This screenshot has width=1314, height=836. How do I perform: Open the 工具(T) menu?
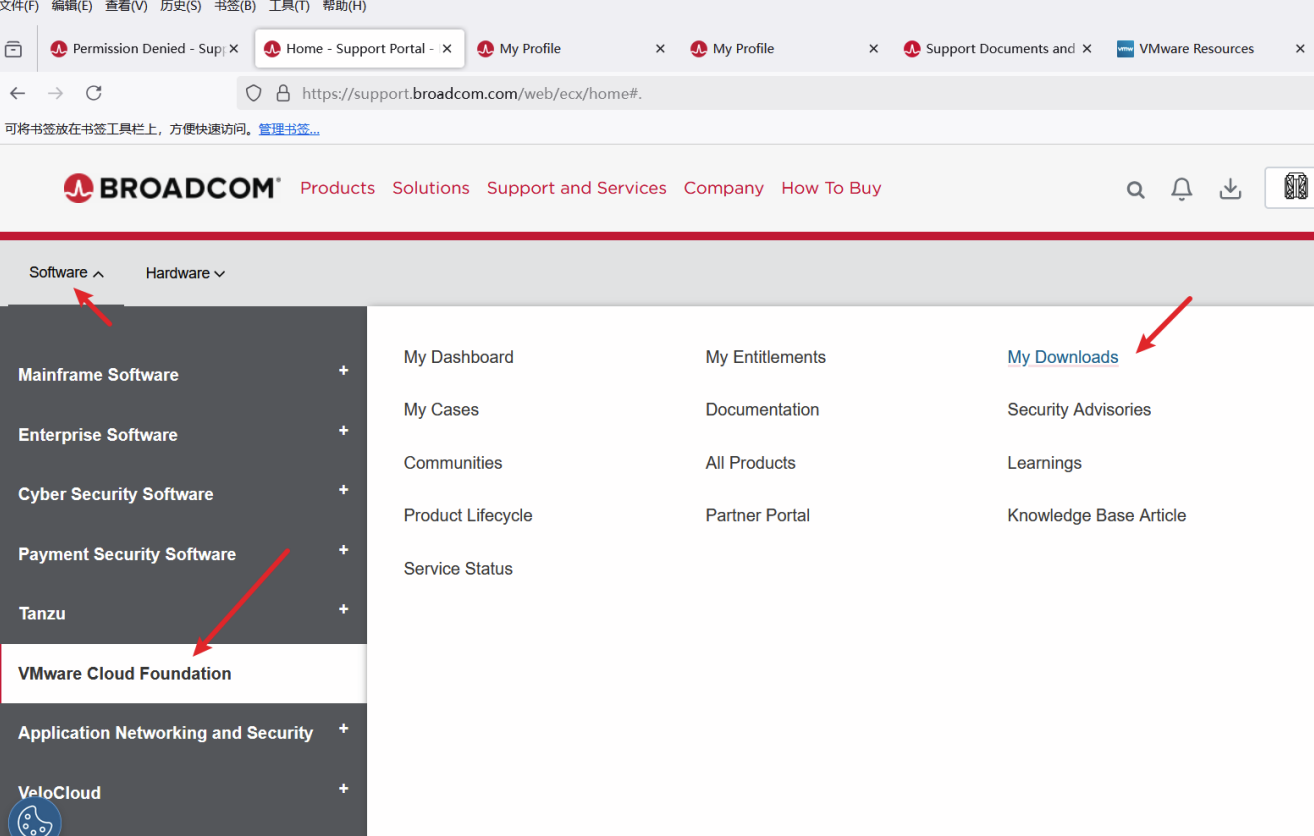click(289, 6)
